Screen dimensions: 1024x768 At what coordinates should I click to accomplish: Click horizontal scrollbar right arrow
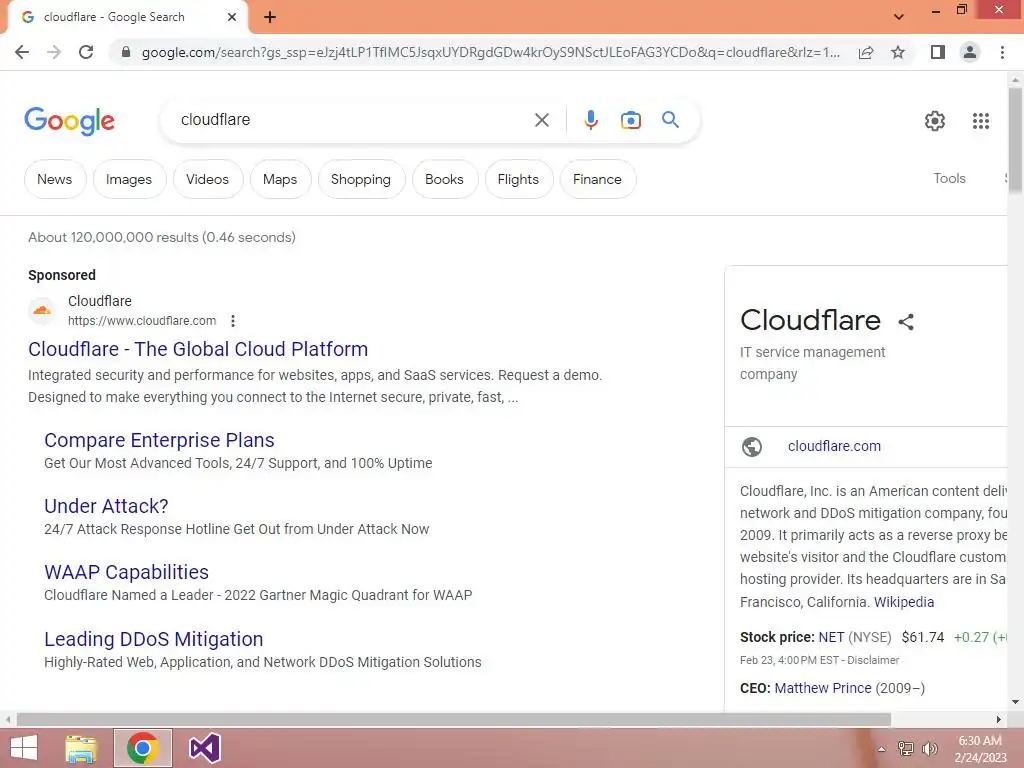999,719
